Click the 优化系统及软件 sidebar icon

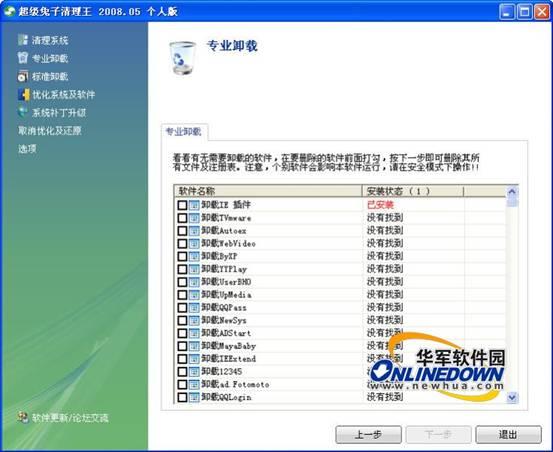24,94
